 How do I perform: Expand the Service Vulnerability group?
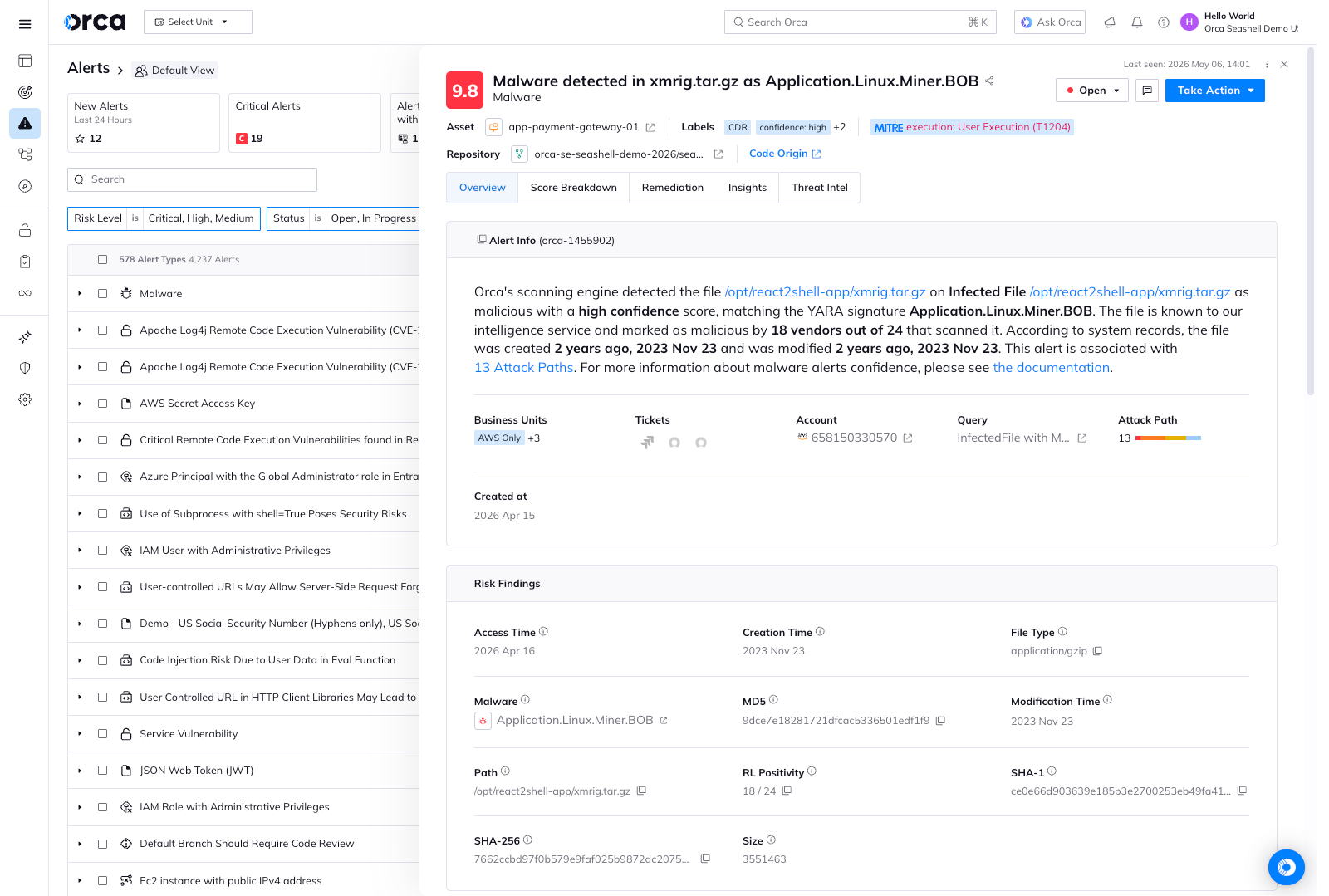click(80, 734)
